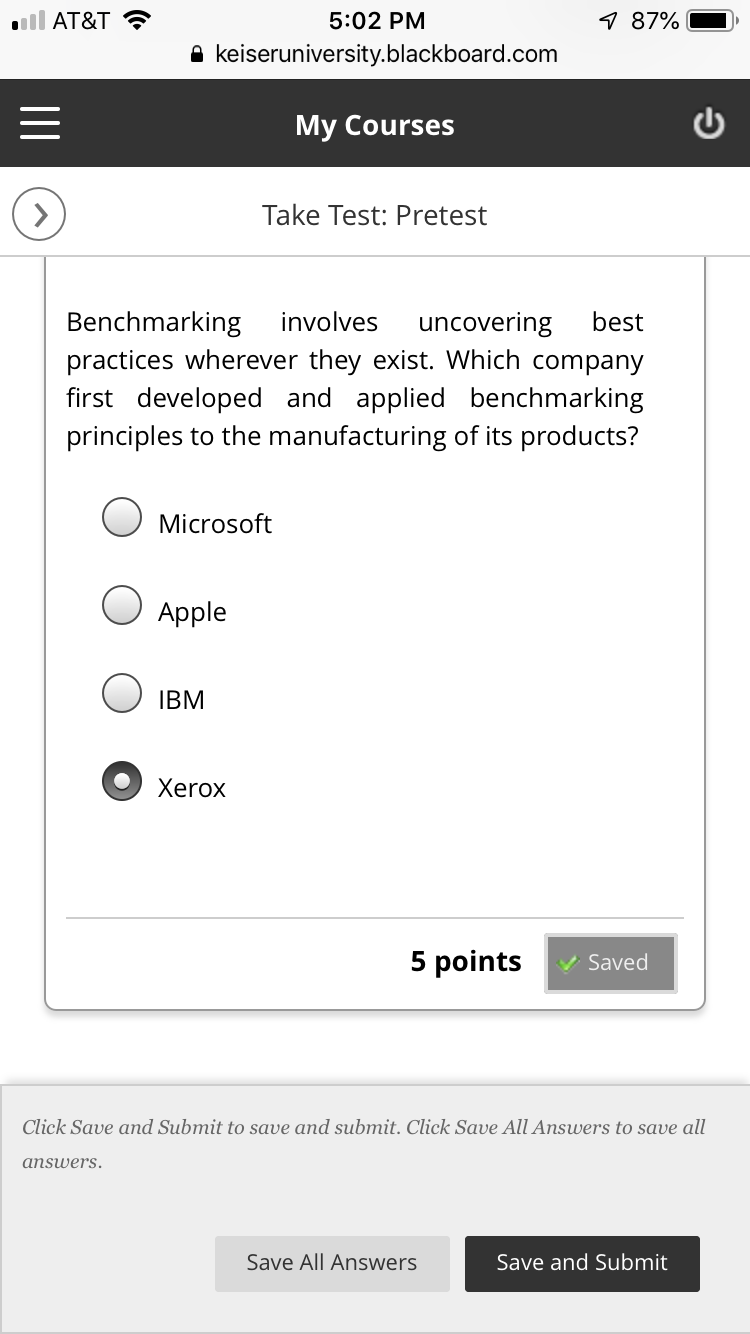Select the Xerox radio button
The height and width of the screenshot is (1334, 750).
(x=122, y=781)
